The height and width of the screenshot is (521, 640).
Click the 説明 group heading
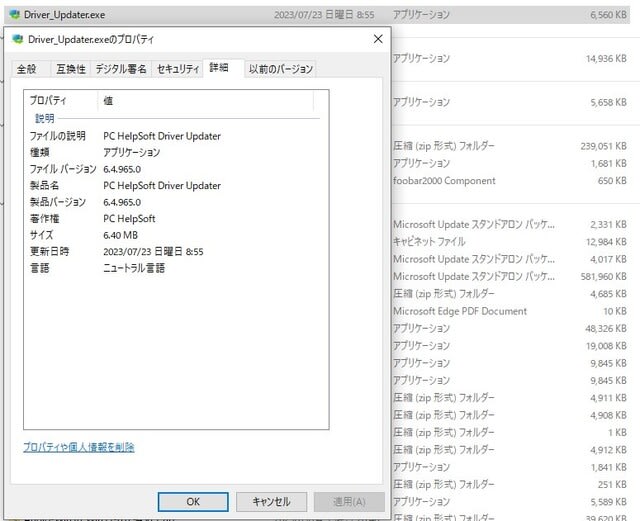(x=45, y=118)
